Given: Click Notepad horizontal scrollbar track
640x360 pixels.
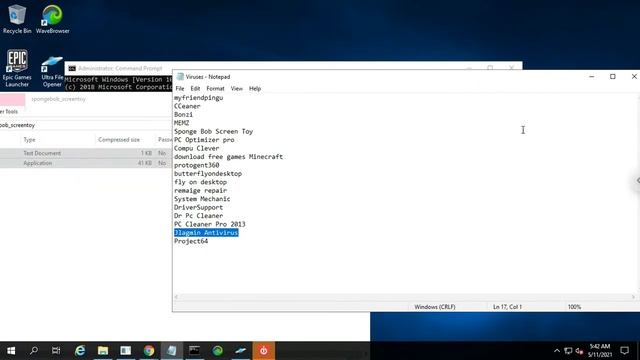Looking at the screenshot, I should (x=404, y=297).
